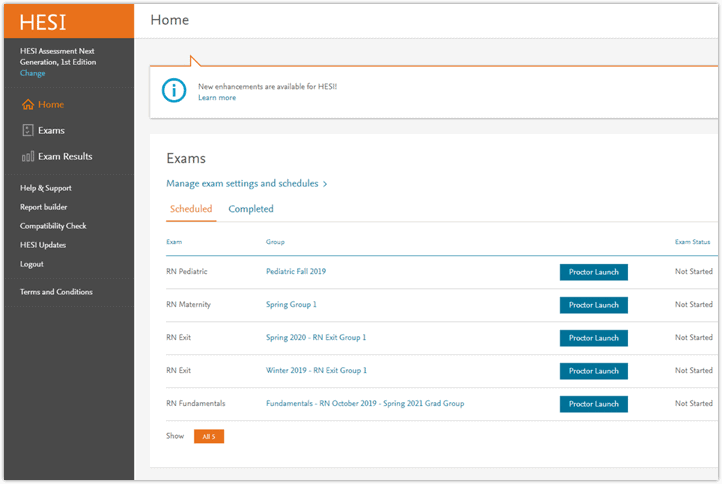Open Compatibility Check in sidebar
The width and height of the screenshot is (722, 484).
click(x=53, y=226)
